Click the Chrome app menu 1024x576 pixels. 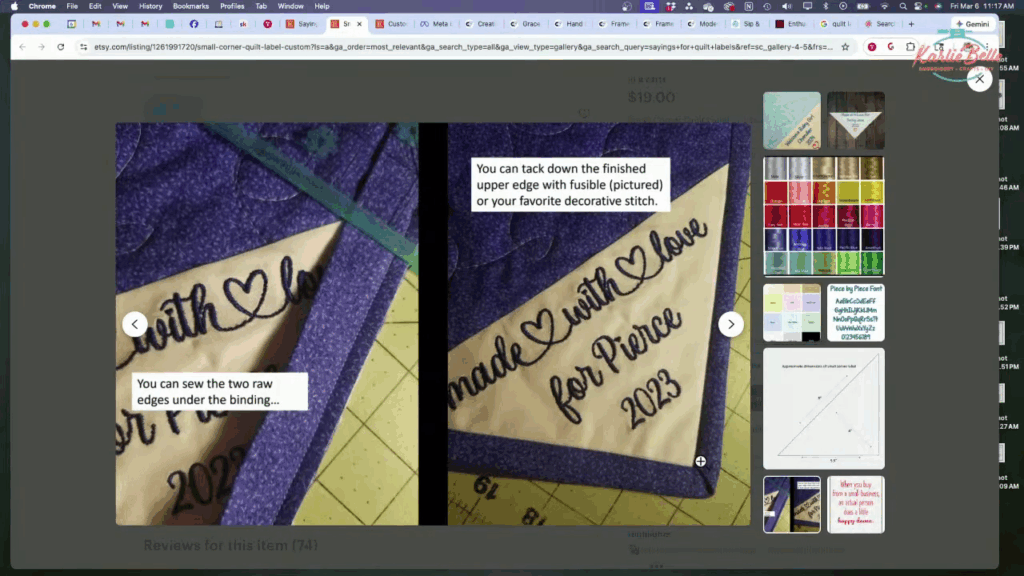[x=42, y=6]
